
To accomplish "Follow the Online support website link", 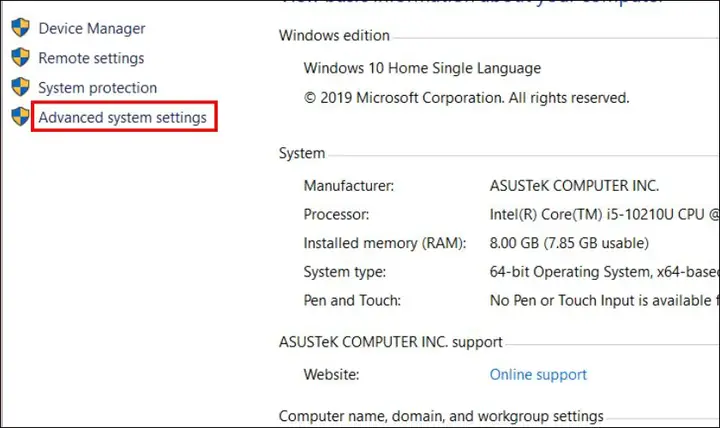I will click(538, 375).
